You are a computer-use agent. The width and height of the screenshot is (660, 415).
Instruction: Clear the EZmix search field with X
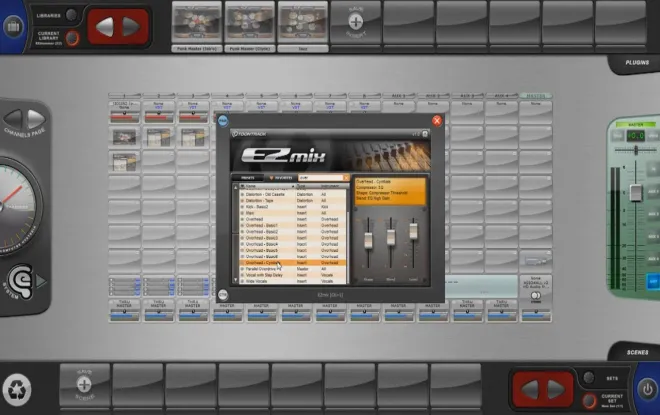[x=346, y=178]
